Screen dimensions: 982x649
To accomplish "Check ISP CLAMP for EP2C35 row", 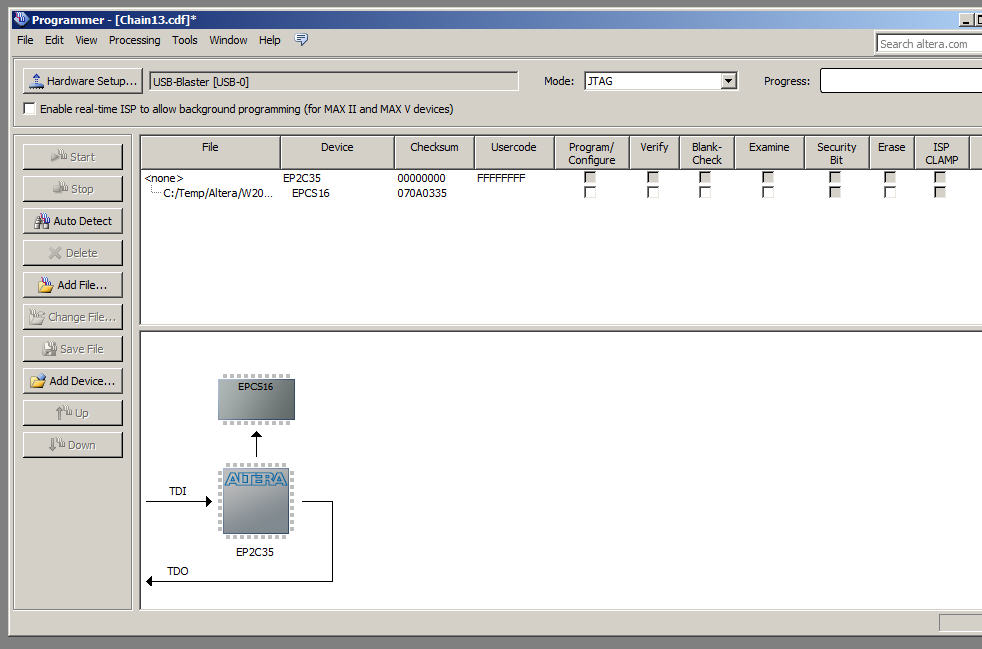I will click(x=939, y=177).
